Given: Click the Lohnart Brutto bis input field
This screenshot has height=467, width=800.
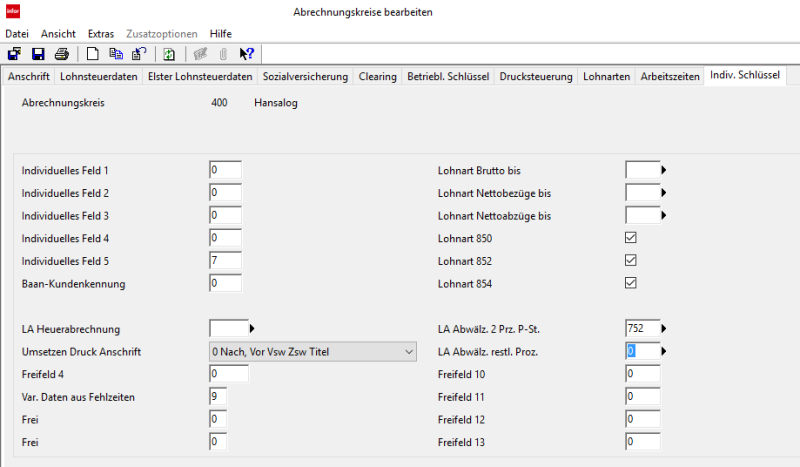Looking at the screenshot, I should click(x=642, y=170).
